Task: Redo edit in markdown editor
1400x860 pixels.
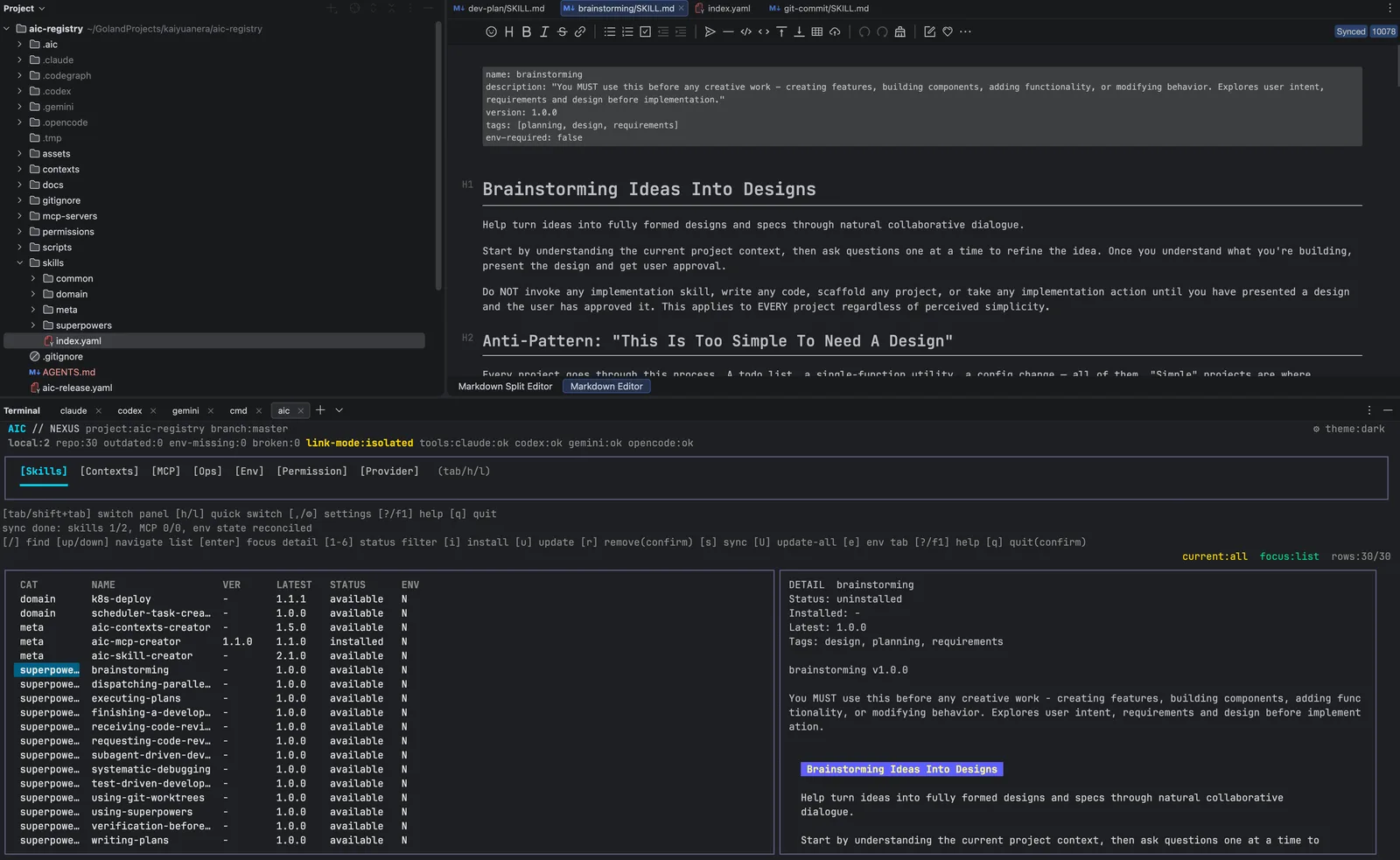Action: (882, 31)
